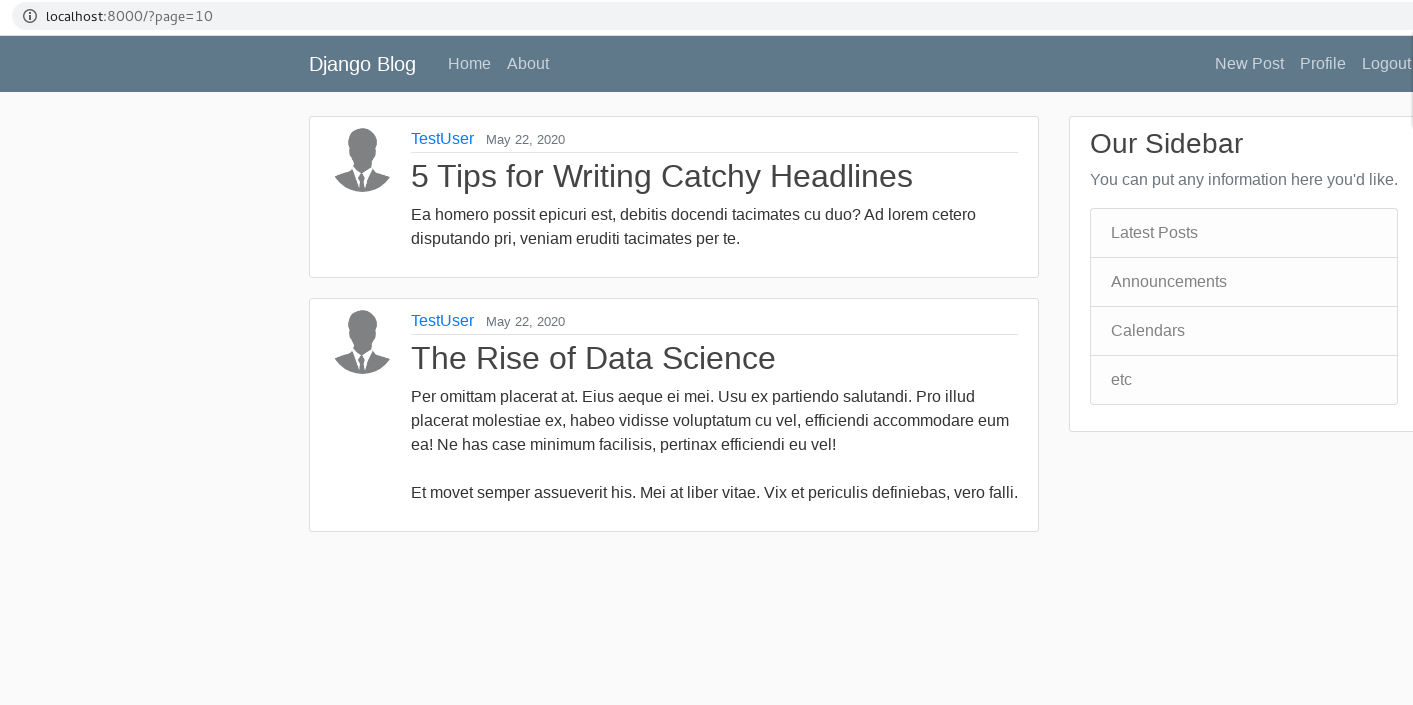Focus the browser address bar URL
Image resolution: width=1413 pixels, height=705 pixels.
129,16
